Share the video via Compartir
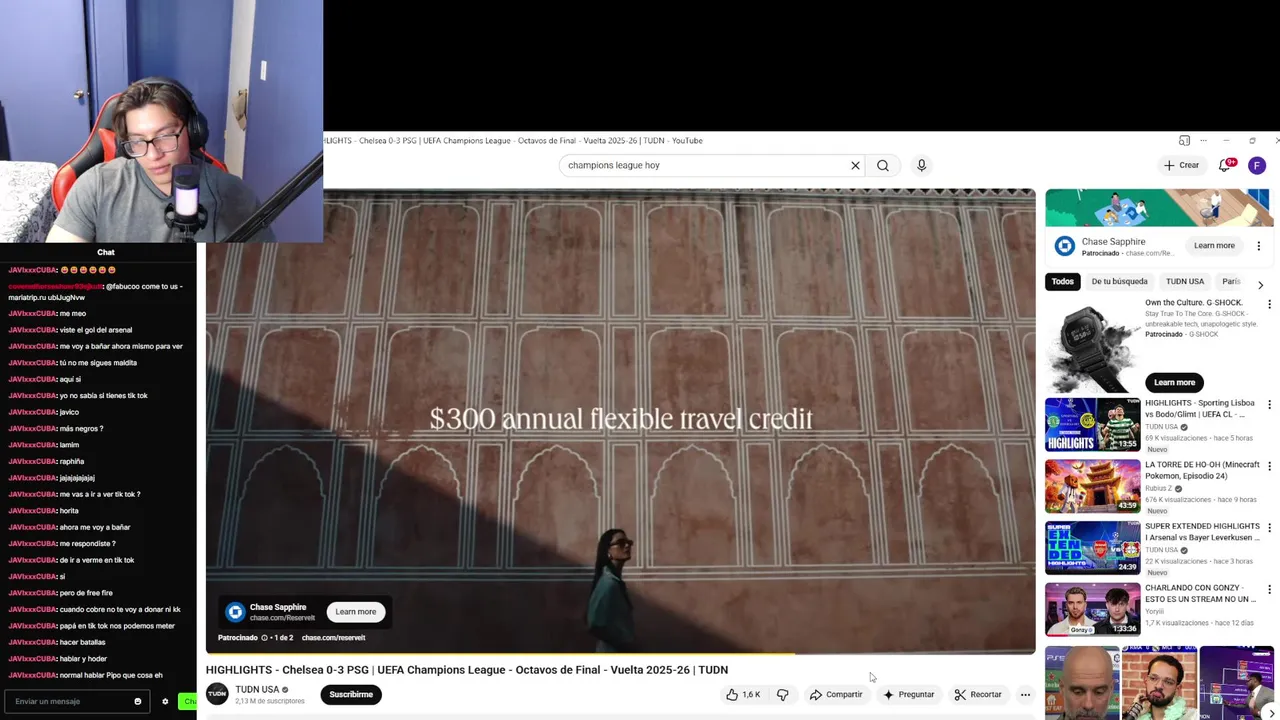 tap(836, 695)
